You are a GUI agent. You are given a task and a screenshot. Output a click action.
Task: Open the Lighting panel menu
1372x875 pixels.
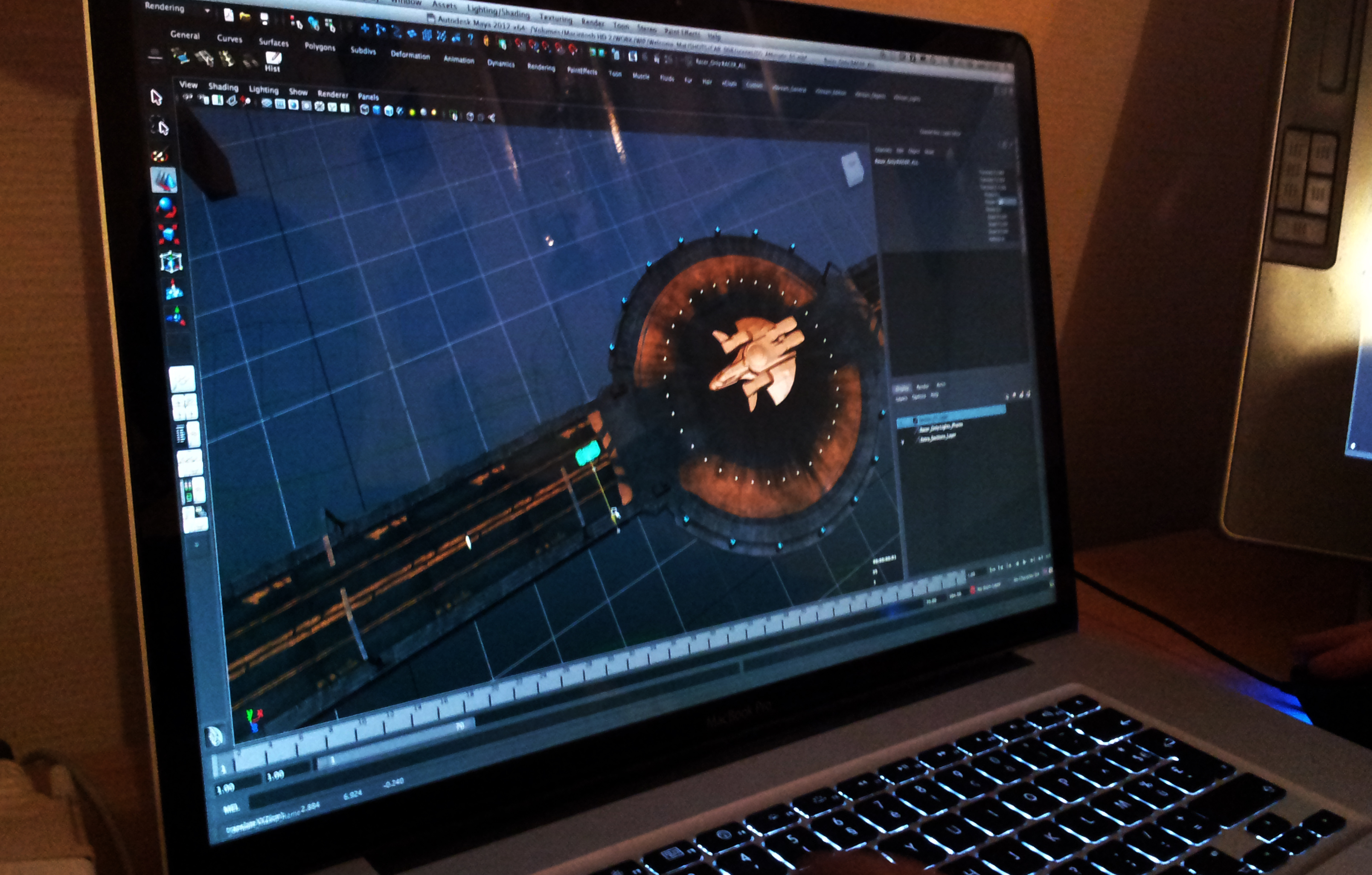263,90
